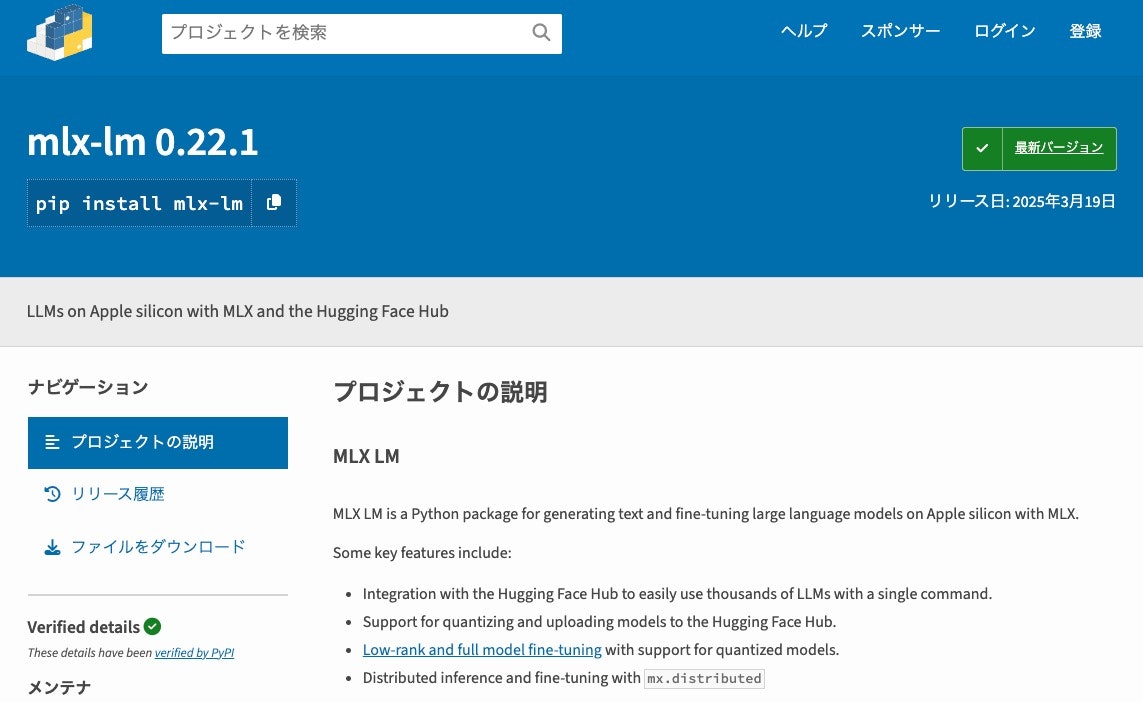The image size is (1143, 703).
Task: Click the メンテナ heading
Action: (x=59, y=687)
